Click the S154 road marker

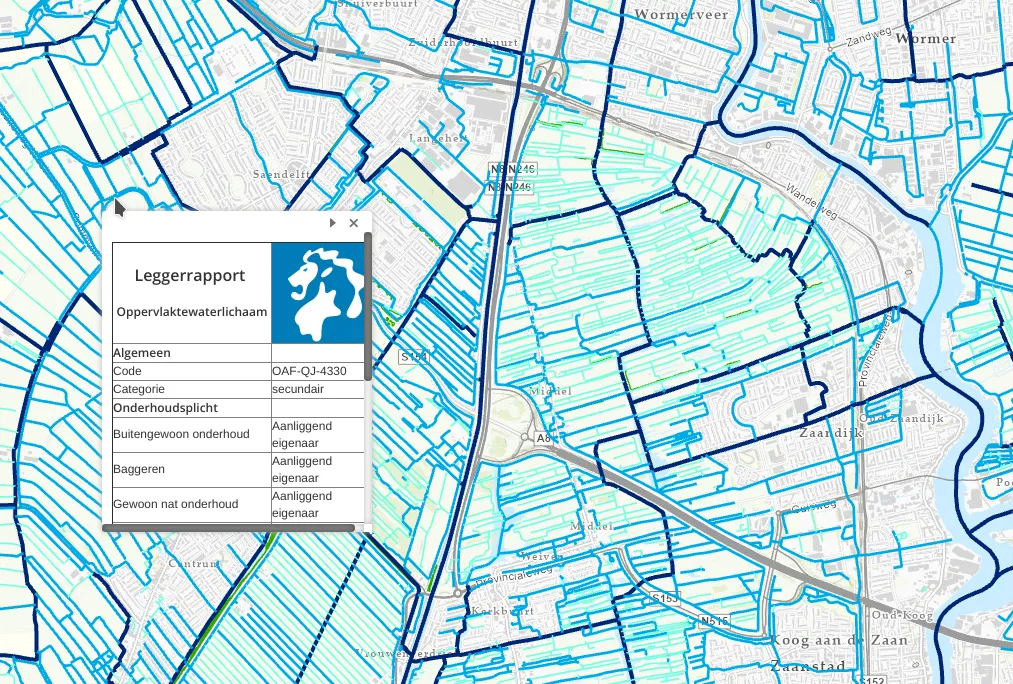click(413, 357)
